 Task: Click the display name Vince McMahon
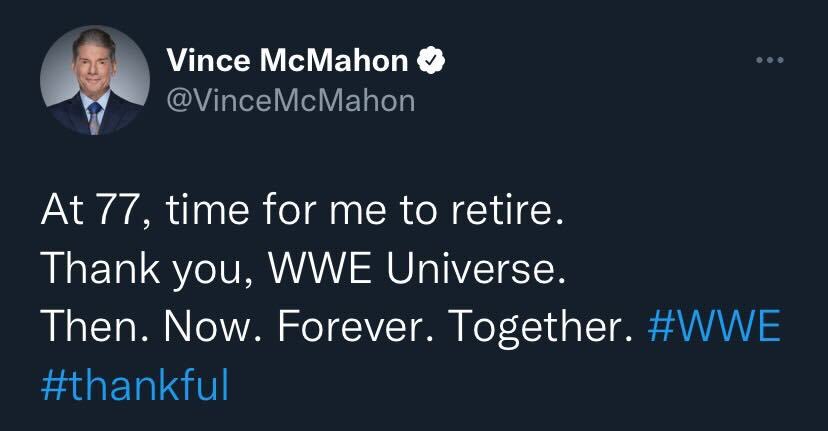[287, 61]
